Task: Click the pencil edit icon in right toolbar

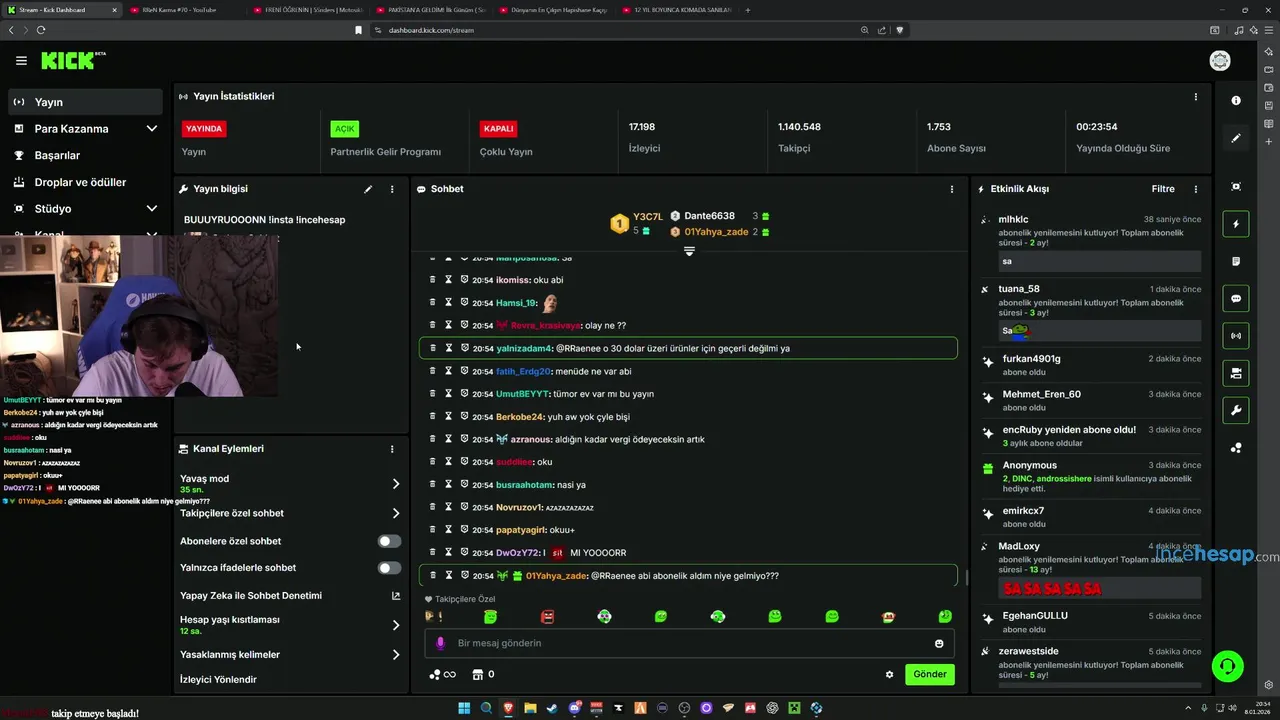Action: [1236, 138]
